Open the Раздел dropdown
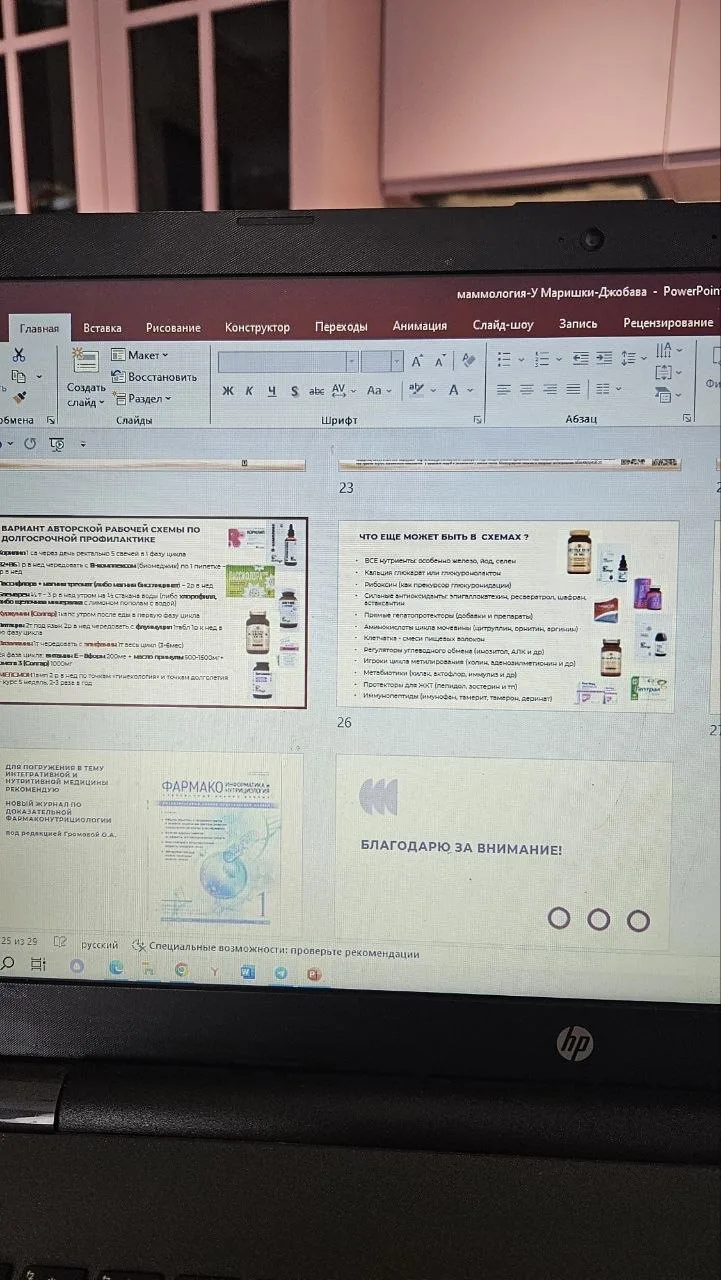The height and width of the screenshot is (1280, 721). [141, 398]
